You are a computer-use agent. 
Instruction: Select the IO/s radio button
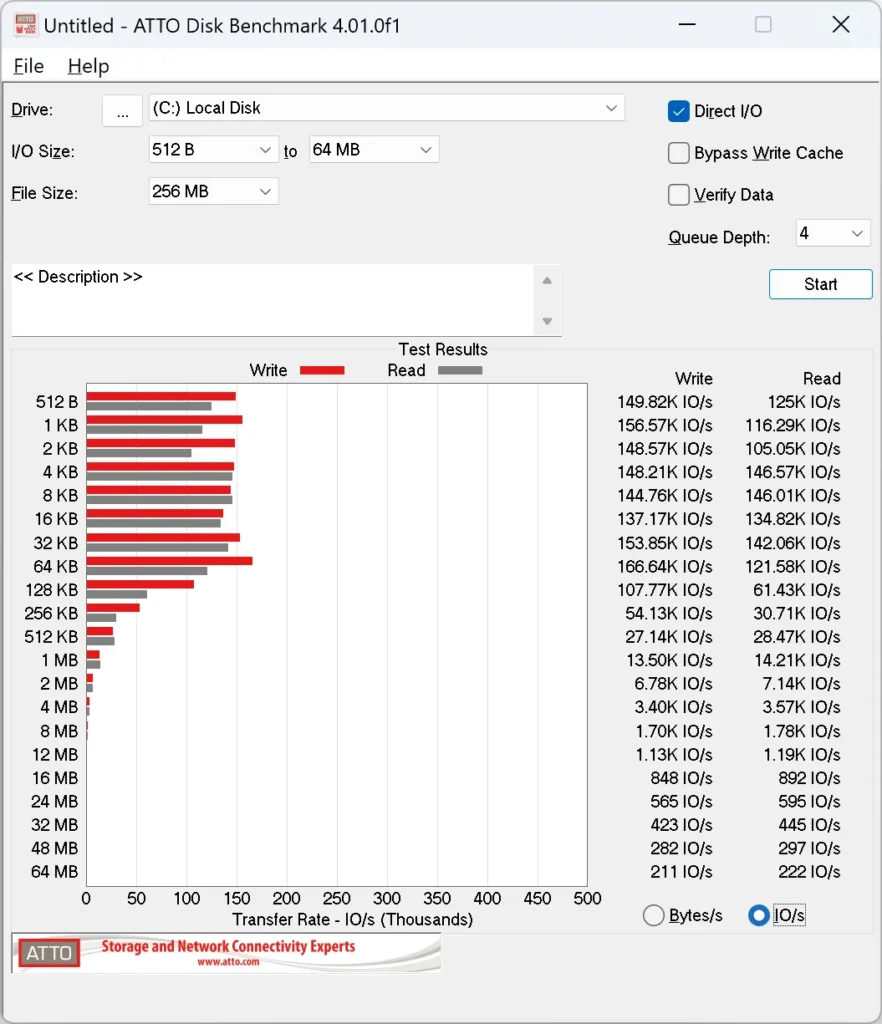click(x=759, y=915)
